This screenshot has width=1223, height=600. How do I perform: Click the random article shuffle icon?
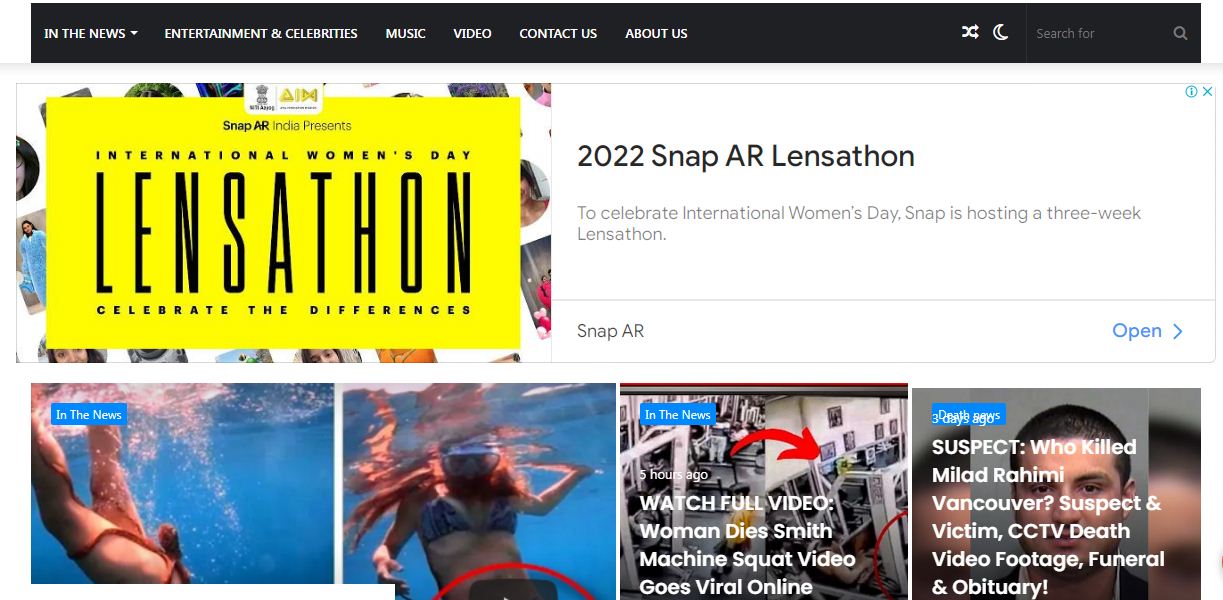click(970, 33)
